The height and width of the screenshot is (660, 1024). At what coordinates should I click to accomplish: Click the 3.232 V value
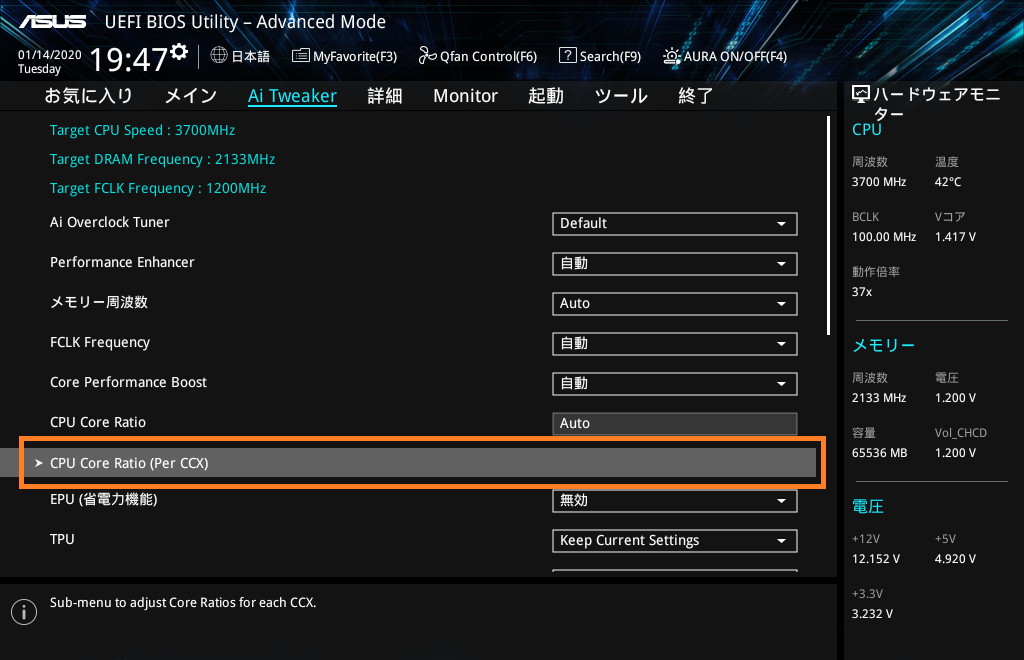click(872, 614)
